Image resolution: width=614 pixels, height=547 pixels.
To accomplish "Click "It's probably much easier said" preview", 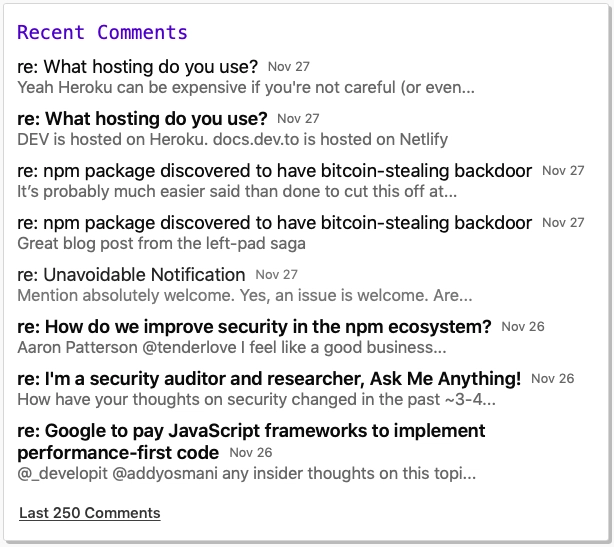I will point(237,191).
